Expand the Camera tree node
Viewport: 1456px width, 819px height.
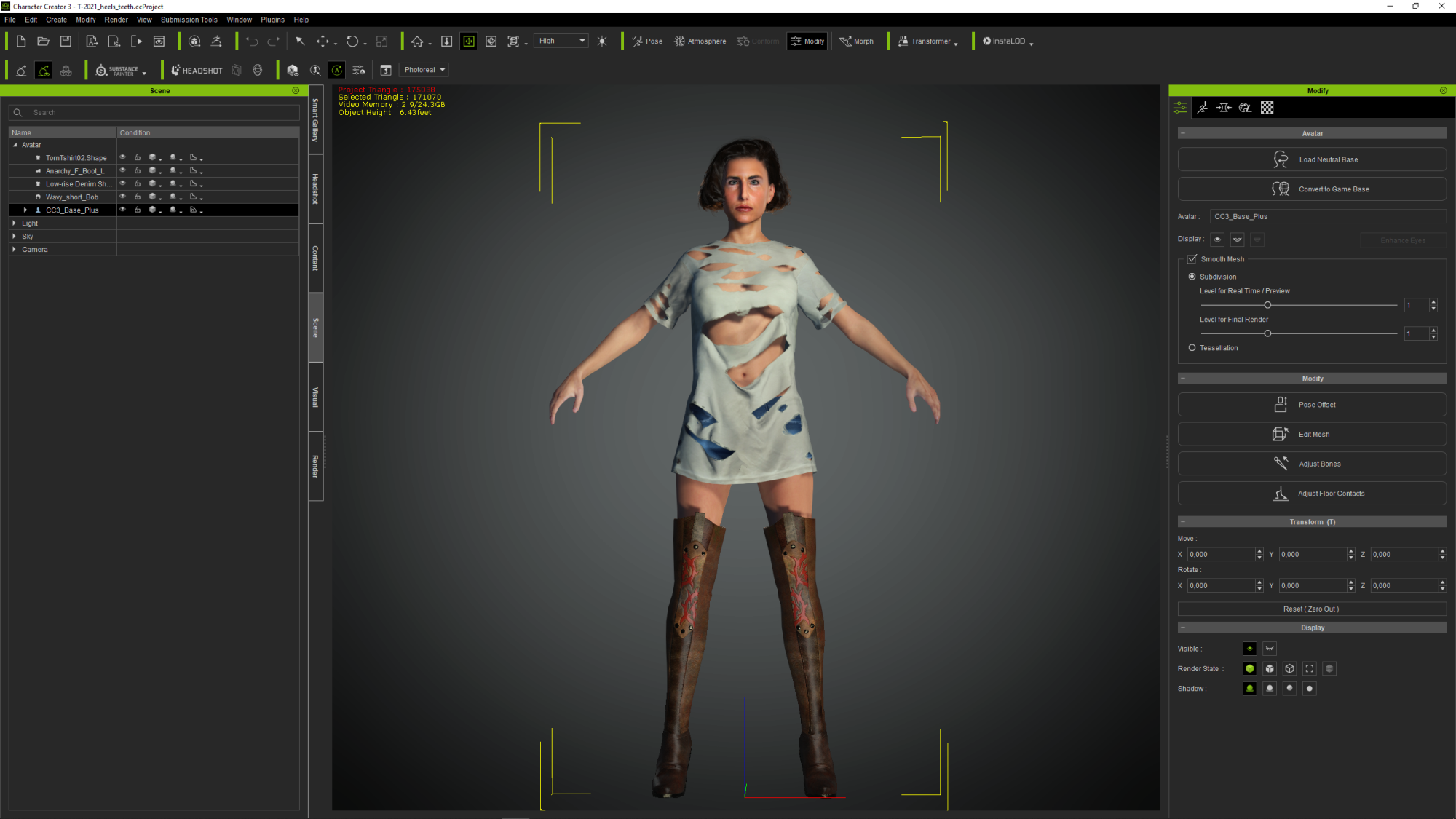pyautogui.click(x=15, y=250)
